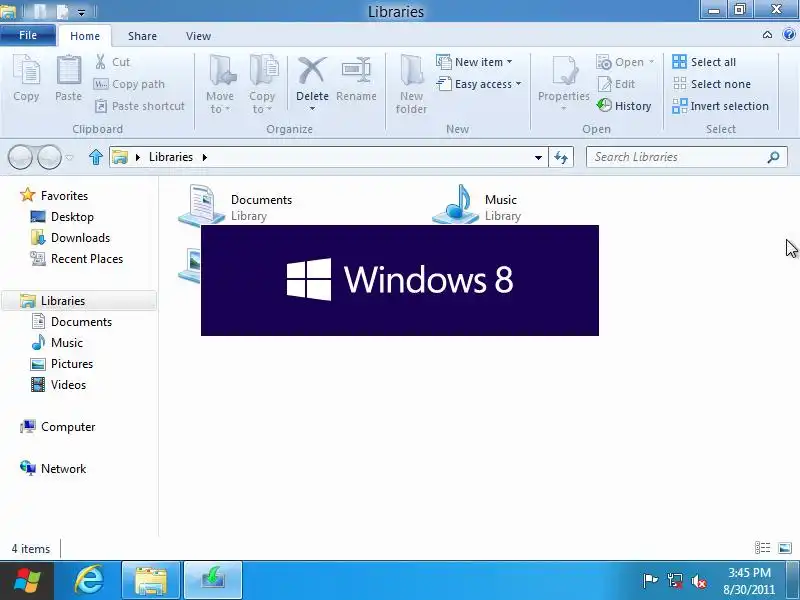800x600 pixels.
Task: Open the File menu
Action: click(28, 35)
